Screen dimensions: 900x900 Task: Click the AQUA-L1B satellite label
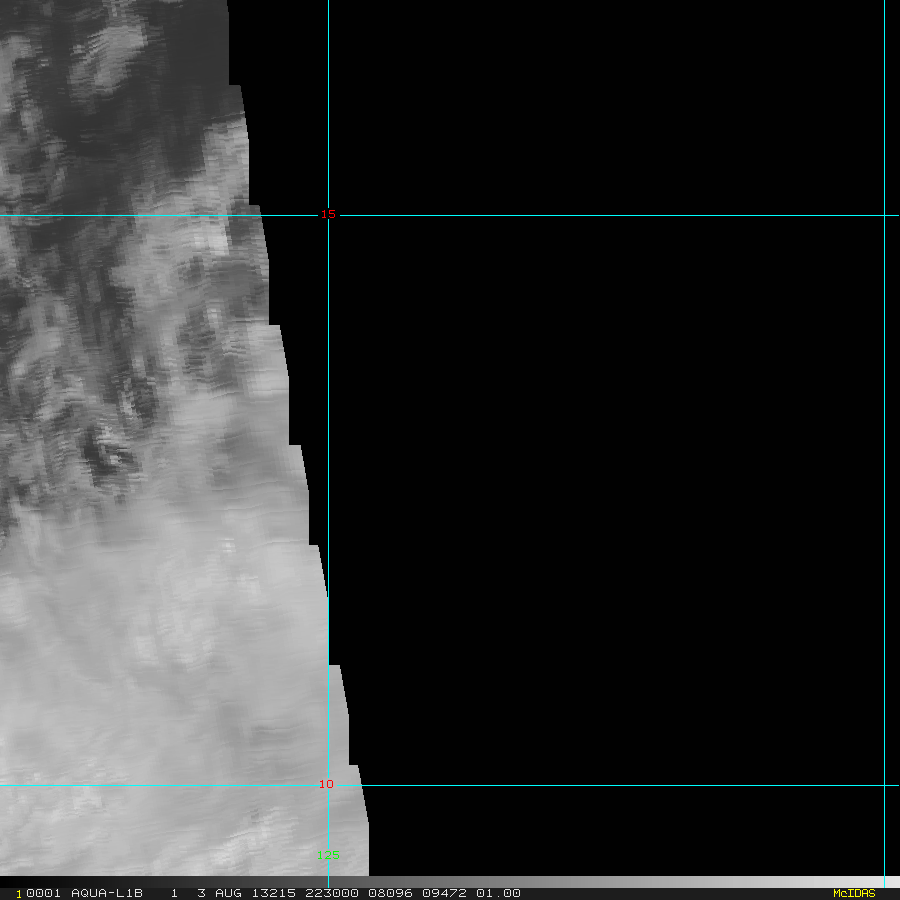coord(107,893)
